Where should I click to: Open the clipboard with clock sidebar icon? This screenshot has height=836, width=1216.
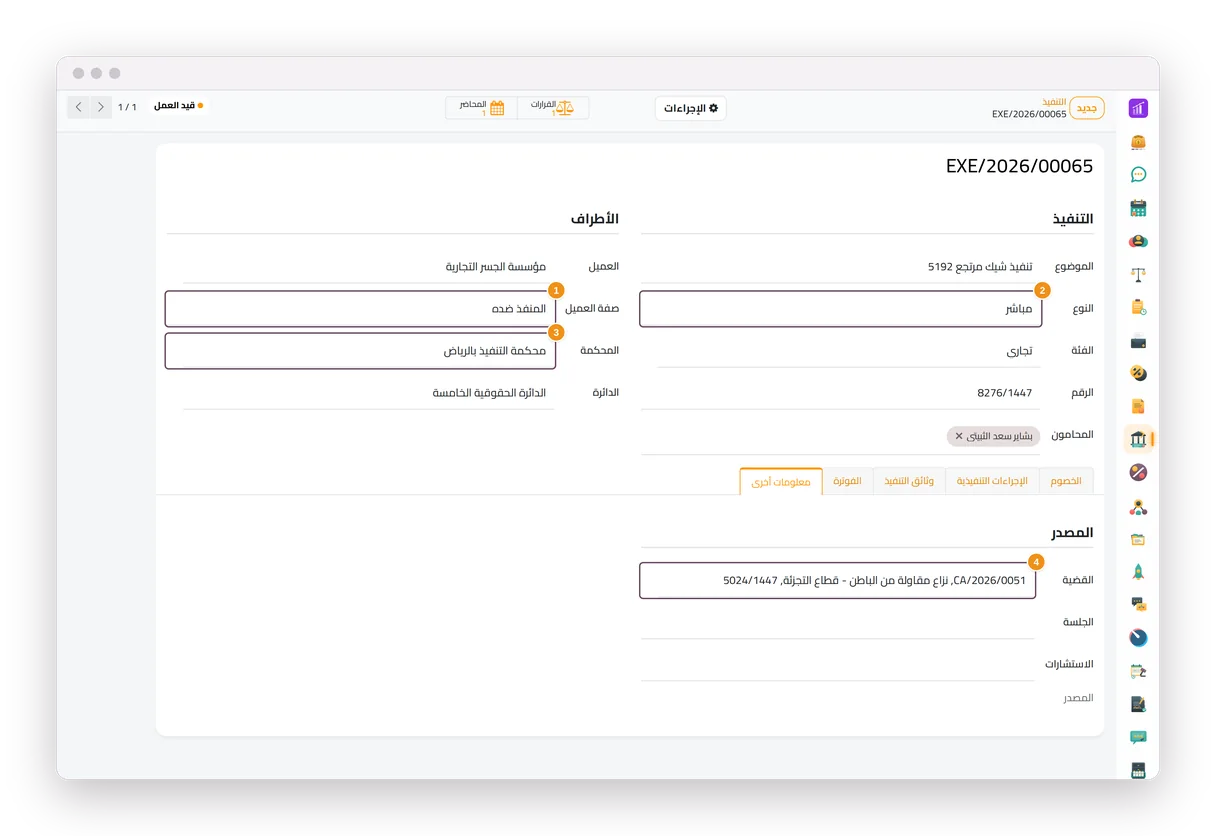(x=1138, y=307)
